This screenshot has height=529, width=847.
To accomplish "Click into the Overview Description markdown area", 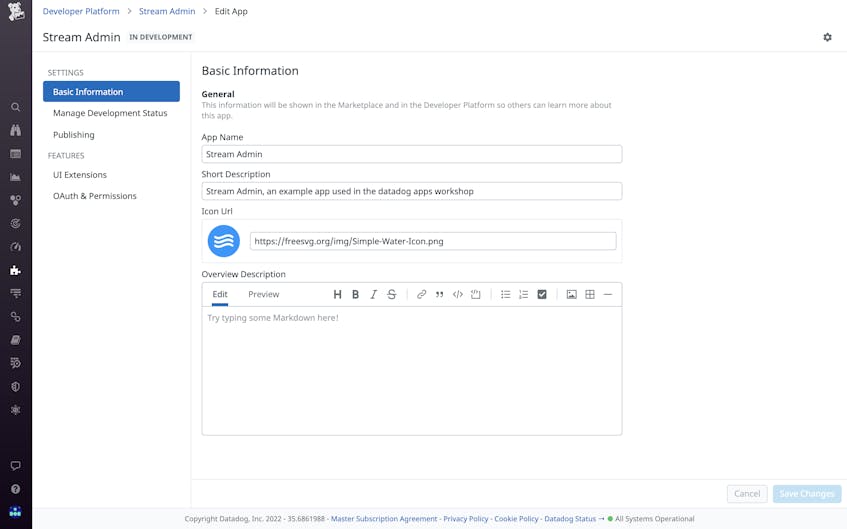I will [x=412, y=371].
